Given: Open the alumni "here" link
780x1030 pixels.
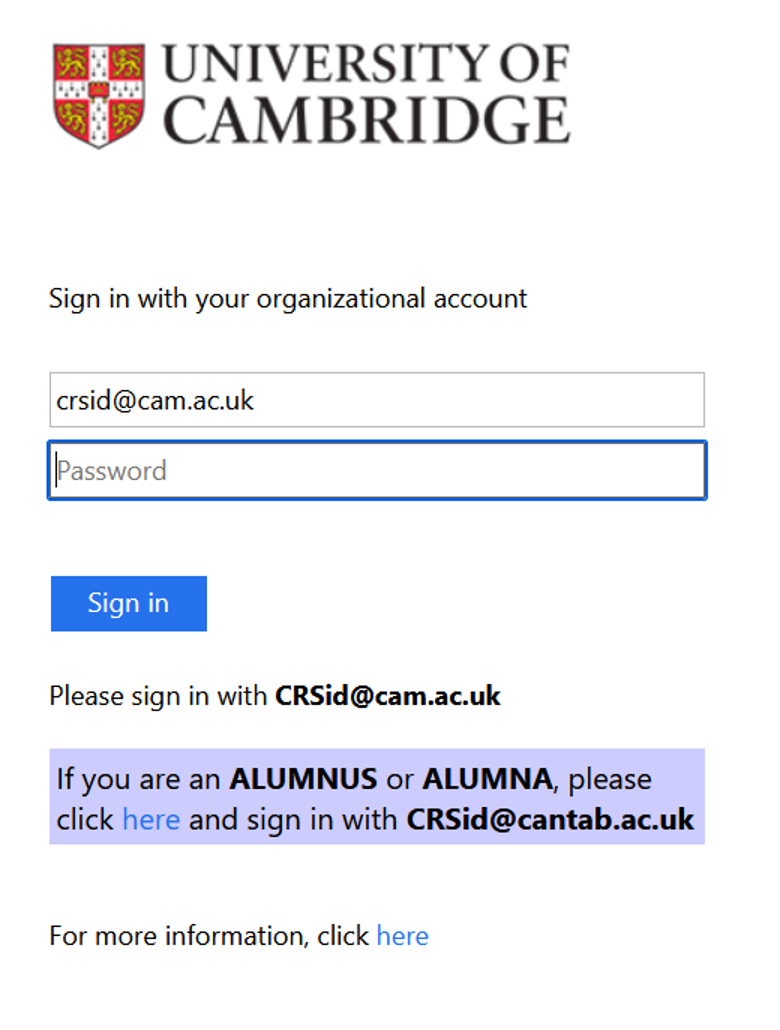Looking at the screenshot, I should tap(151, 820).
